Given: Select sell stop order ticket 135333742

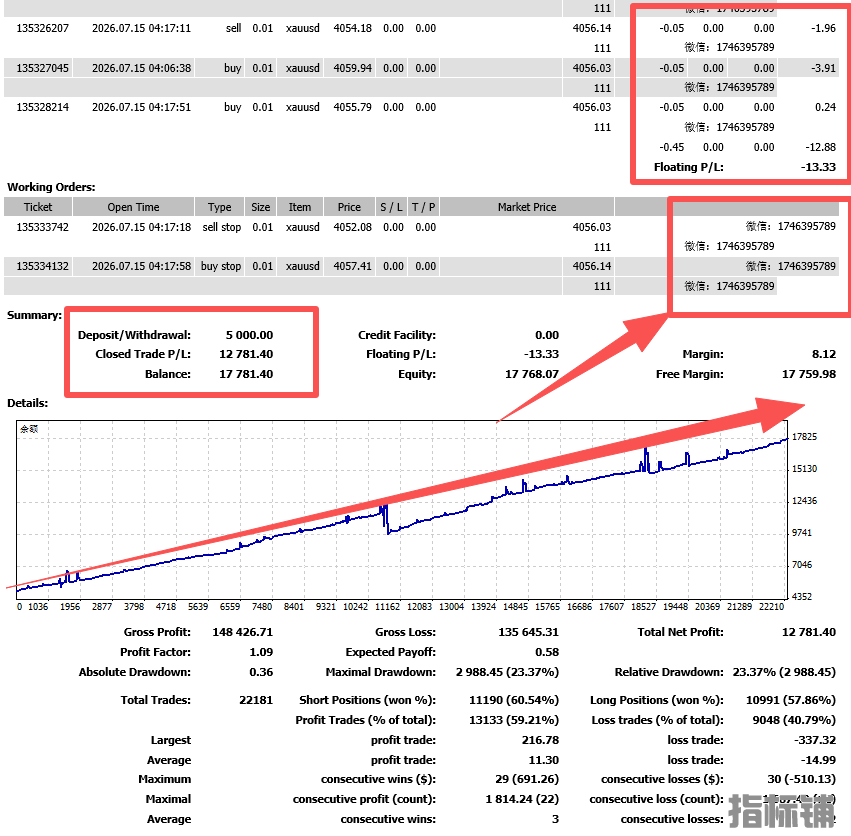Looking at the screenshot, I should point(42,227).
